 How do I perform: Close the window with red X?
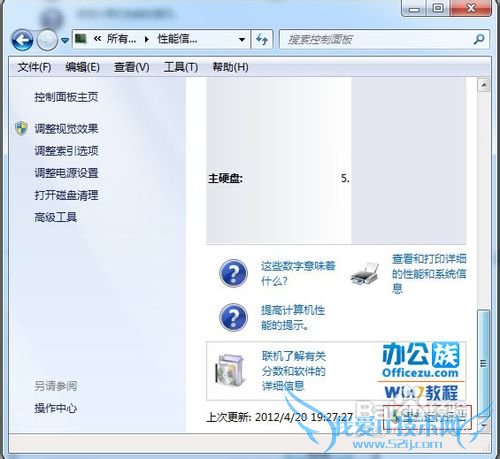(470, 8)
